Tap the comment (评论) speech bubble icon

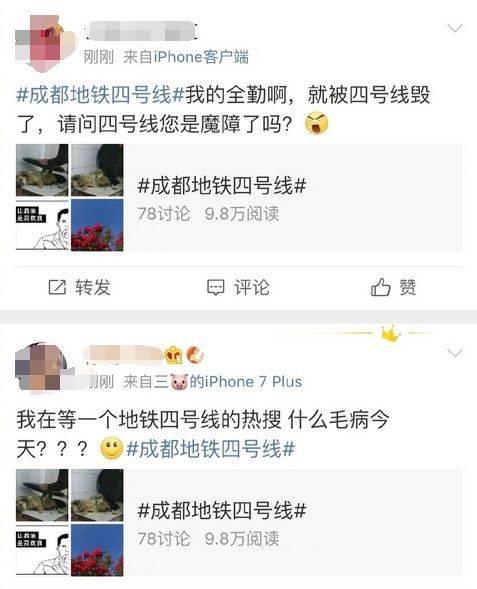[216, 287]
